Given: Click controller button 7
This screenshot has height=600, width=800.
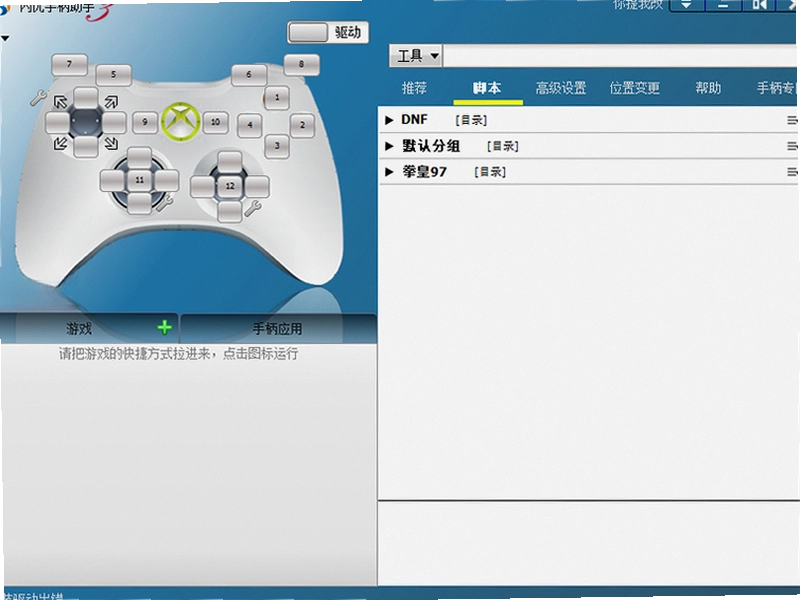Looking at the screenshot, I should click(69, 64).
